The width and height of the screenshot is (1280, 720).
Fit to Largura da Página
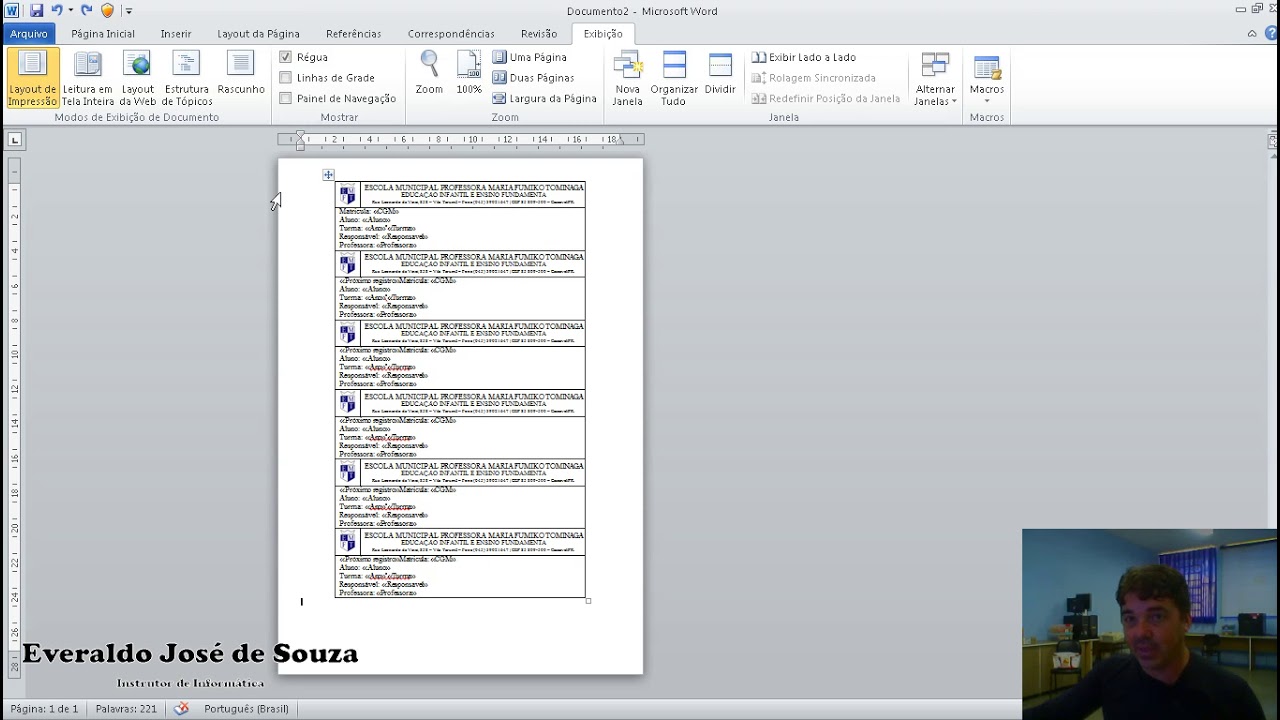[544, 98]
